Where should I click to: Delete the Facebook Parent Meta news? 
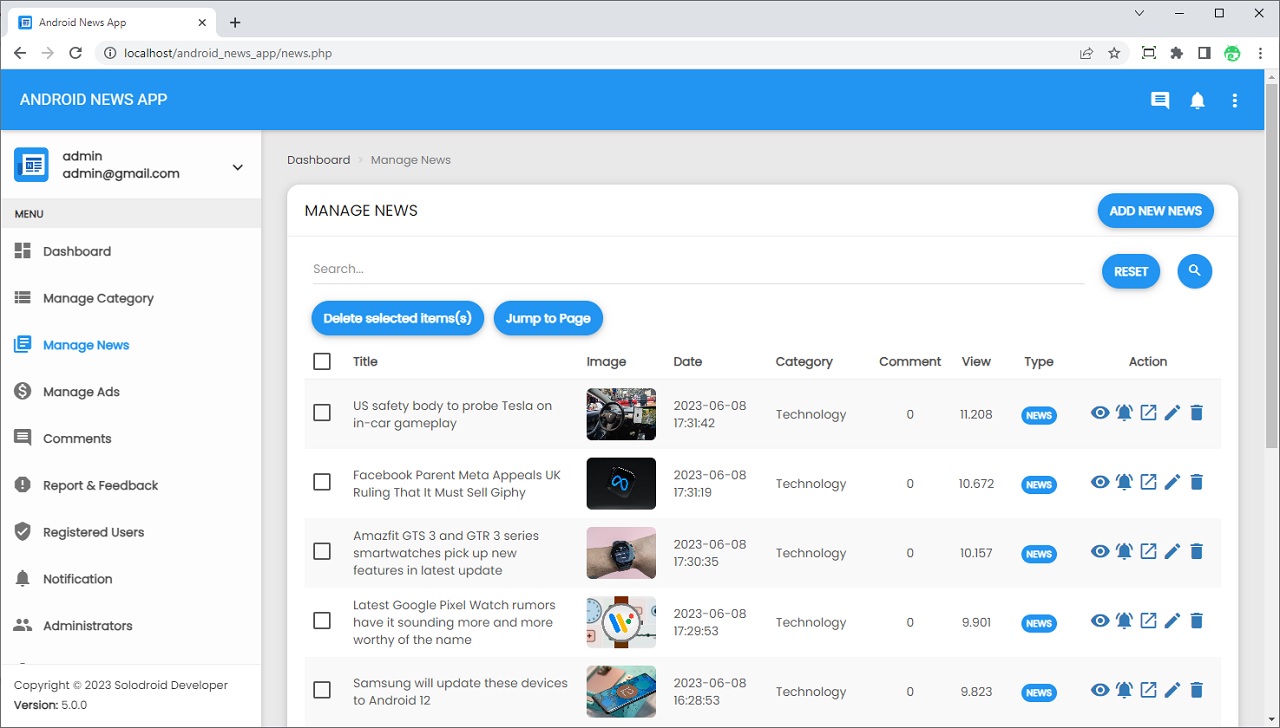(x=1196, y=482)
